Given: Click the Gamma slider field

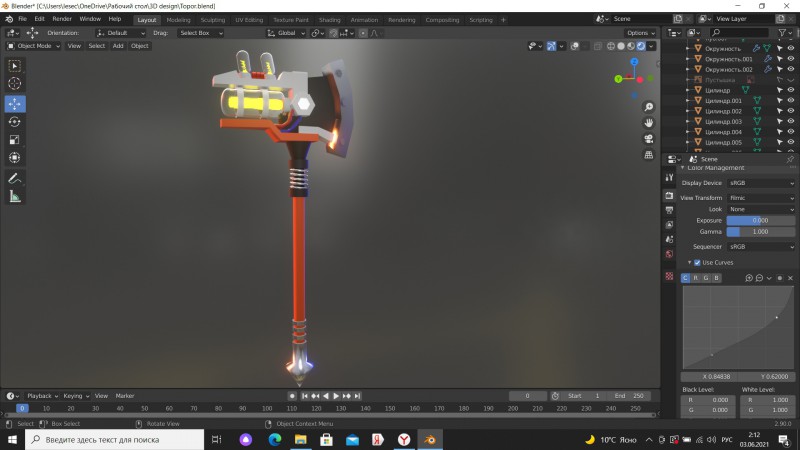Looking at the screenshot, I should click(761, 232).
